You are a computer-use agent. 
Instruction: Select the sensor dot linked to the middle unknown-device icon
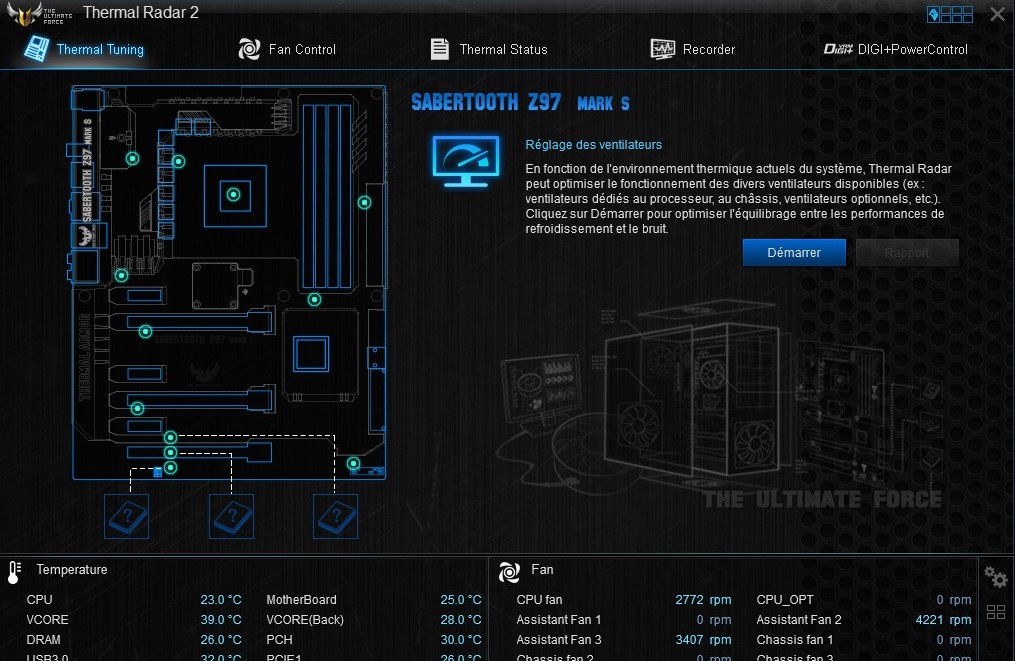[170, 453]
